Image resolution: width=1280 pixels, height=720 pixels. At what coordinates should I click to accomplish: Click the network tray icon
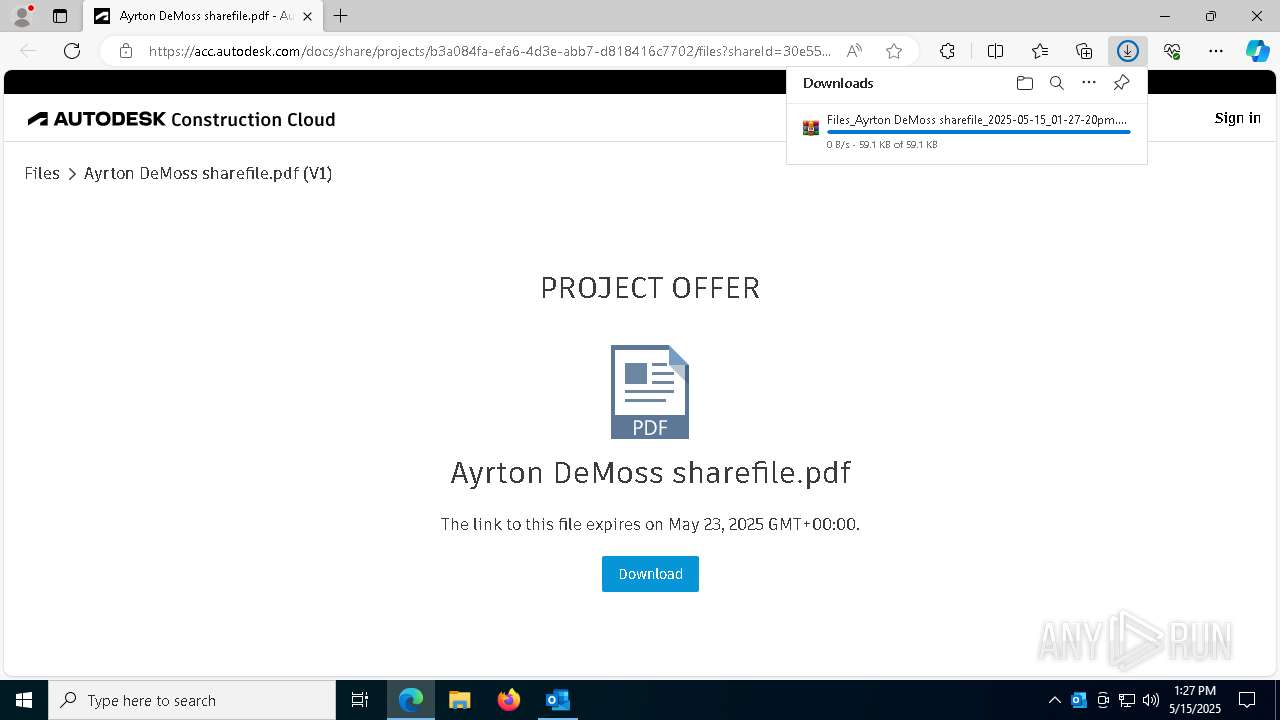[x=1127, y=700]
